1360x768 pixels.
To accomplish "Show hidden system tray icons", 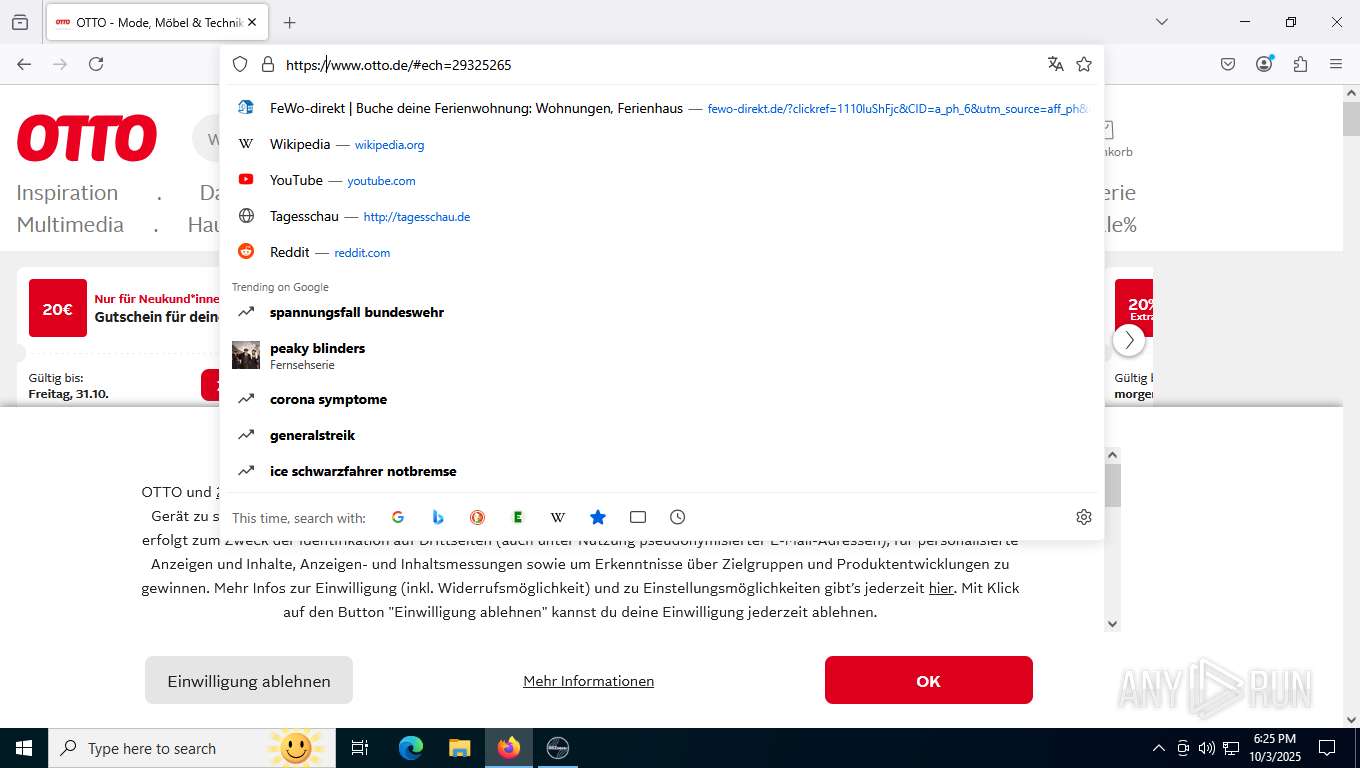I will click(1159, 748).
